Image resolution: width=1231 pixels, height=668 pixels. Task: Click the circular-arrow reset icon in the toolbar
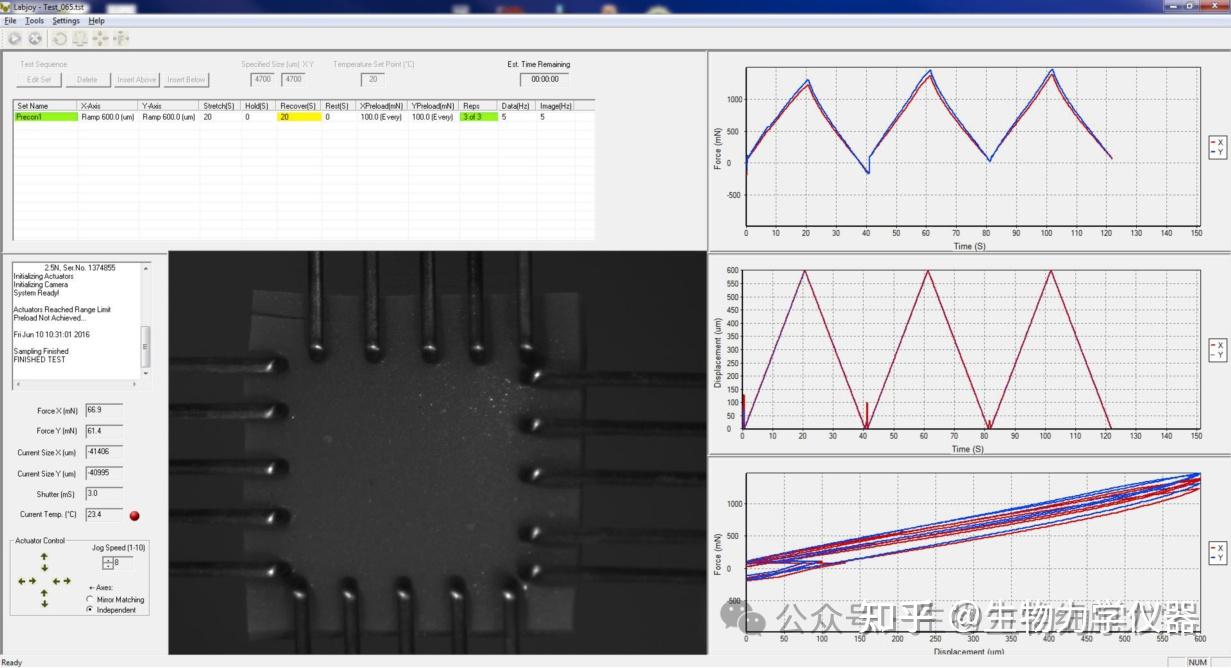click(x=59, y=39)
